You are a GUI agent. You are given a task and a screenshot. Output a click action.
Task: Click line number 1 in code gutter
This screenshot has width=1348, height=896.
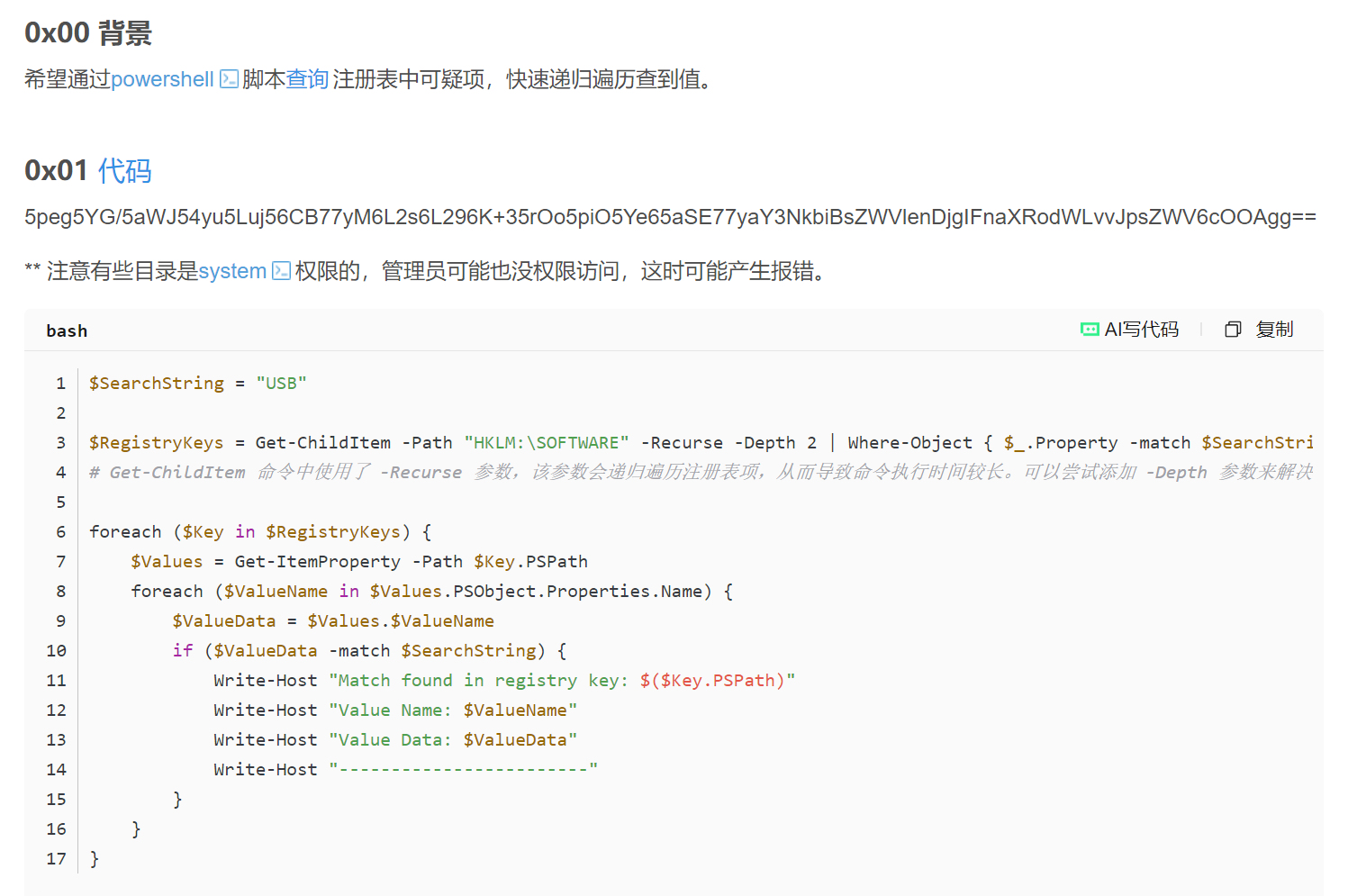click(x=60, y=384)
